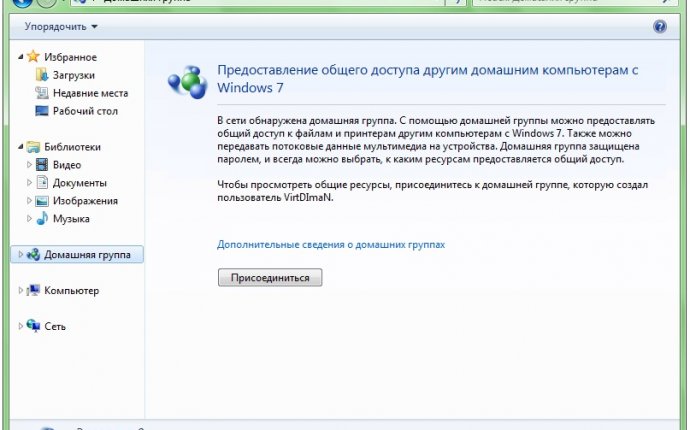Open the Упорядочить dropdown menu
Viewport: 690px width, 430px height.
61,26
